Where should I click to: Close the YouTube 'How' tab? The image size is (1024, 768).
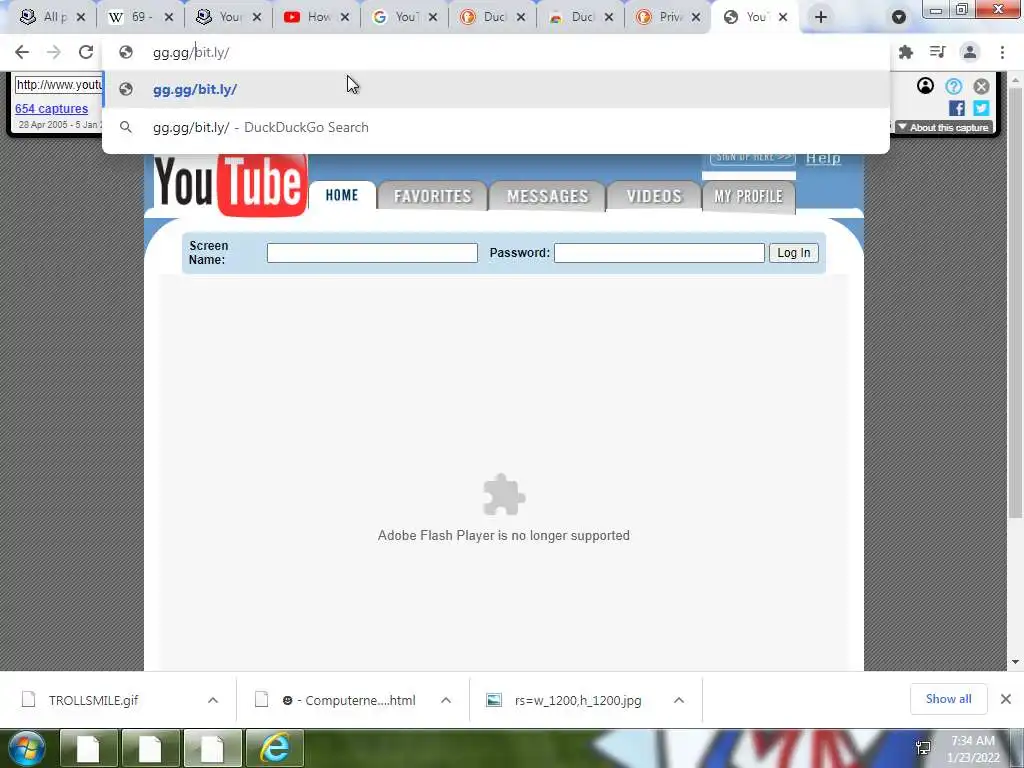345,17
